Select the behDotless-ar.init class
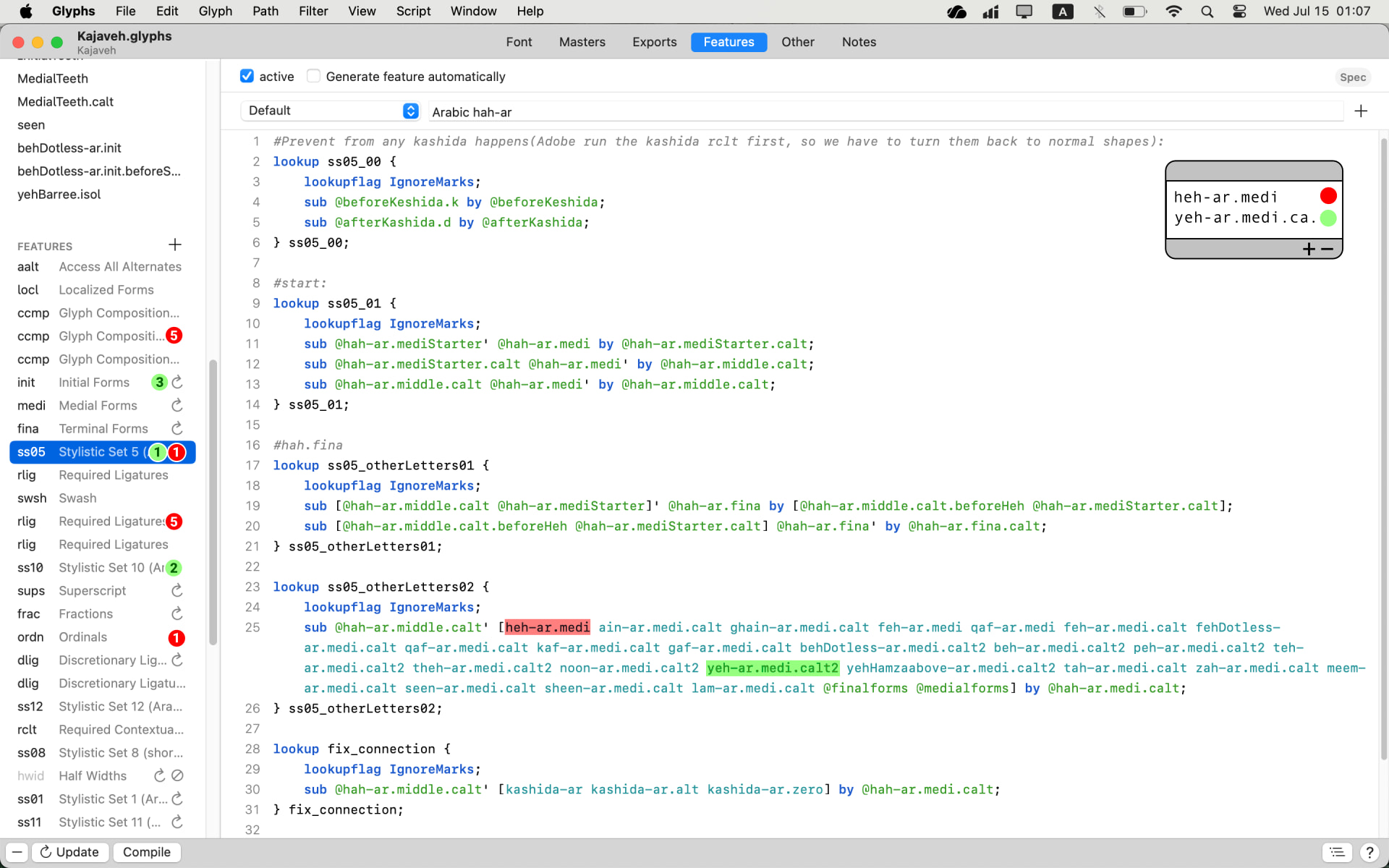Screen dimensions: 1389x868 tap(69, 148)
